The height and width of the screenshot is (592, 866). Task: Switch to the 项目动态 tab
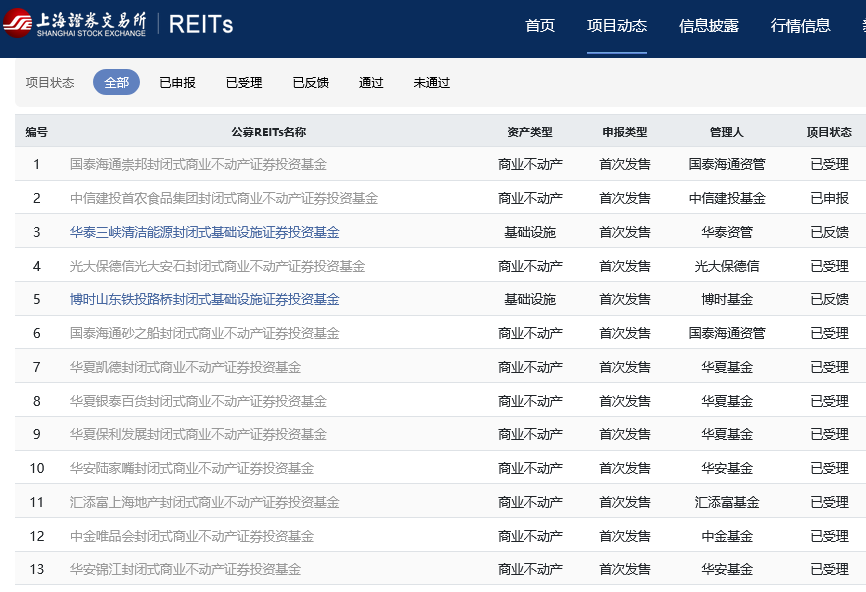[616, 26]
